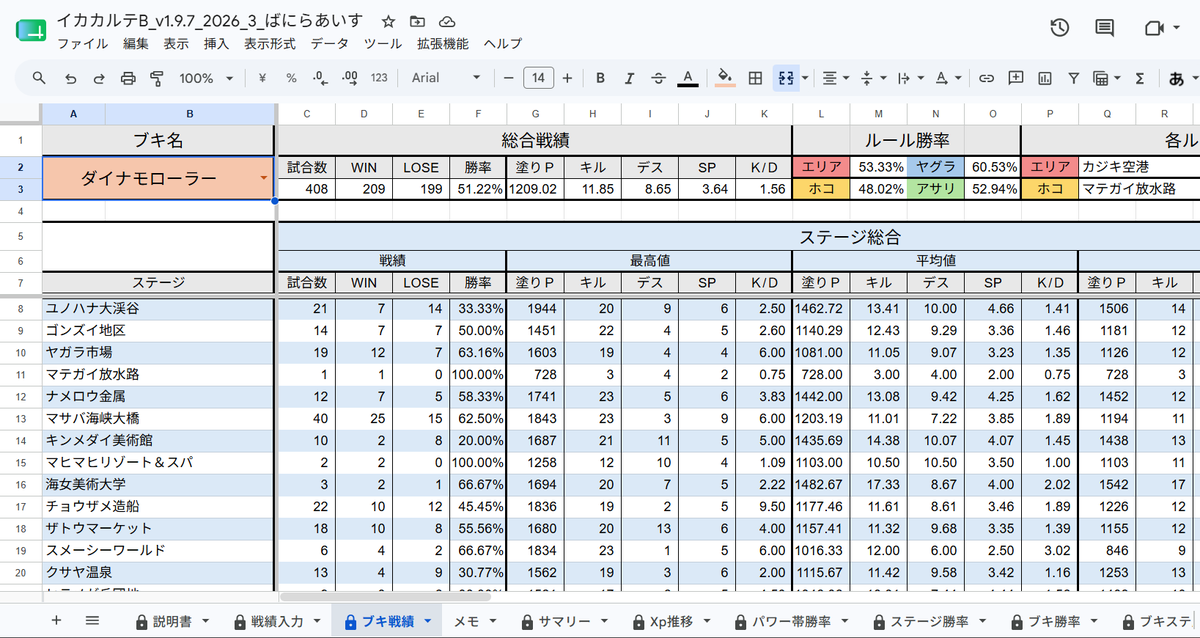This screenshot has width=1200, height=638.
Task: Increase decimal places button
Action: click(x=350, y=78)
